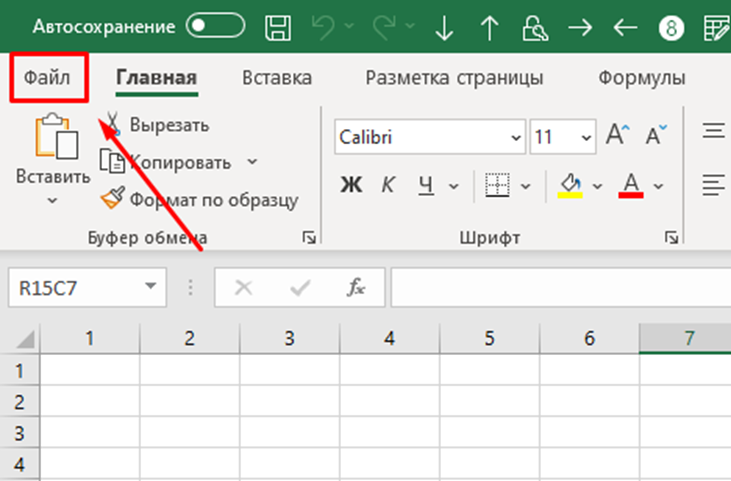Viewport: 731px width, 481px height.
Task: Click the Вставить clipboard paste icon
Action: [x=56, y=136]
